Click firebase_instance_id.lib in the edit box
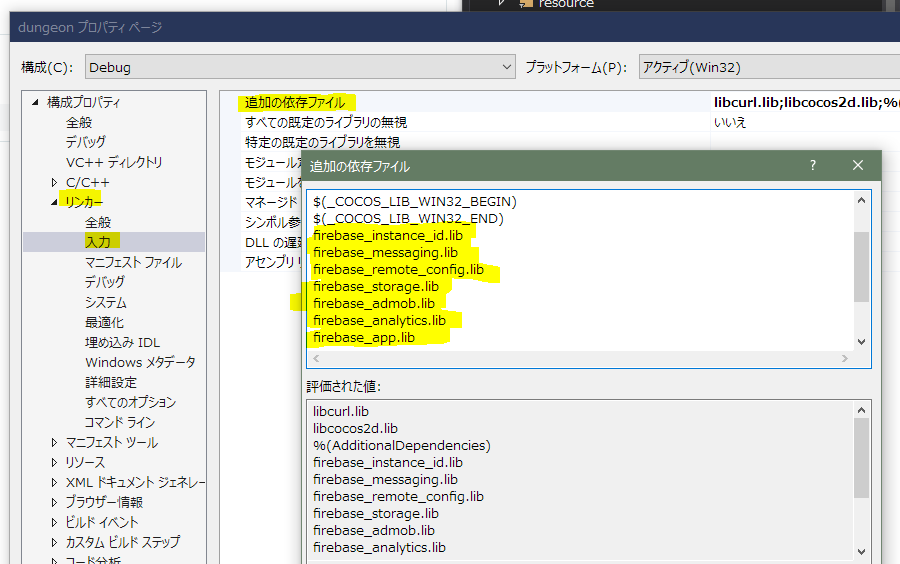 point(388,236)
